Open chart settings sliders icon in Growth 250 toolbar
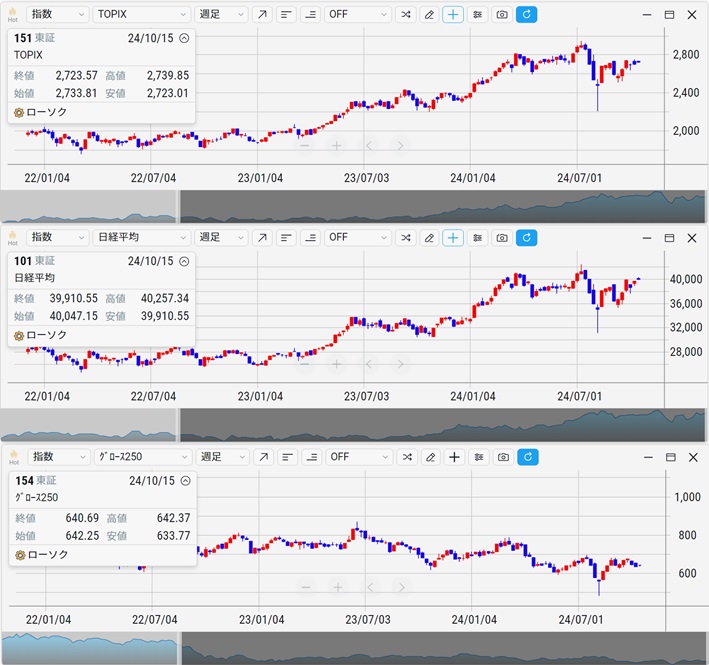709x665 pixels. point(478,457)
